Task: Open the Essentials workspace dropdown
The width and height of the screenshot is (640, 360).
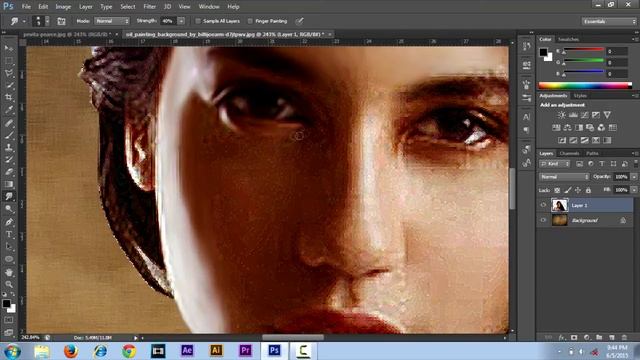Action: tap(609, 21)
